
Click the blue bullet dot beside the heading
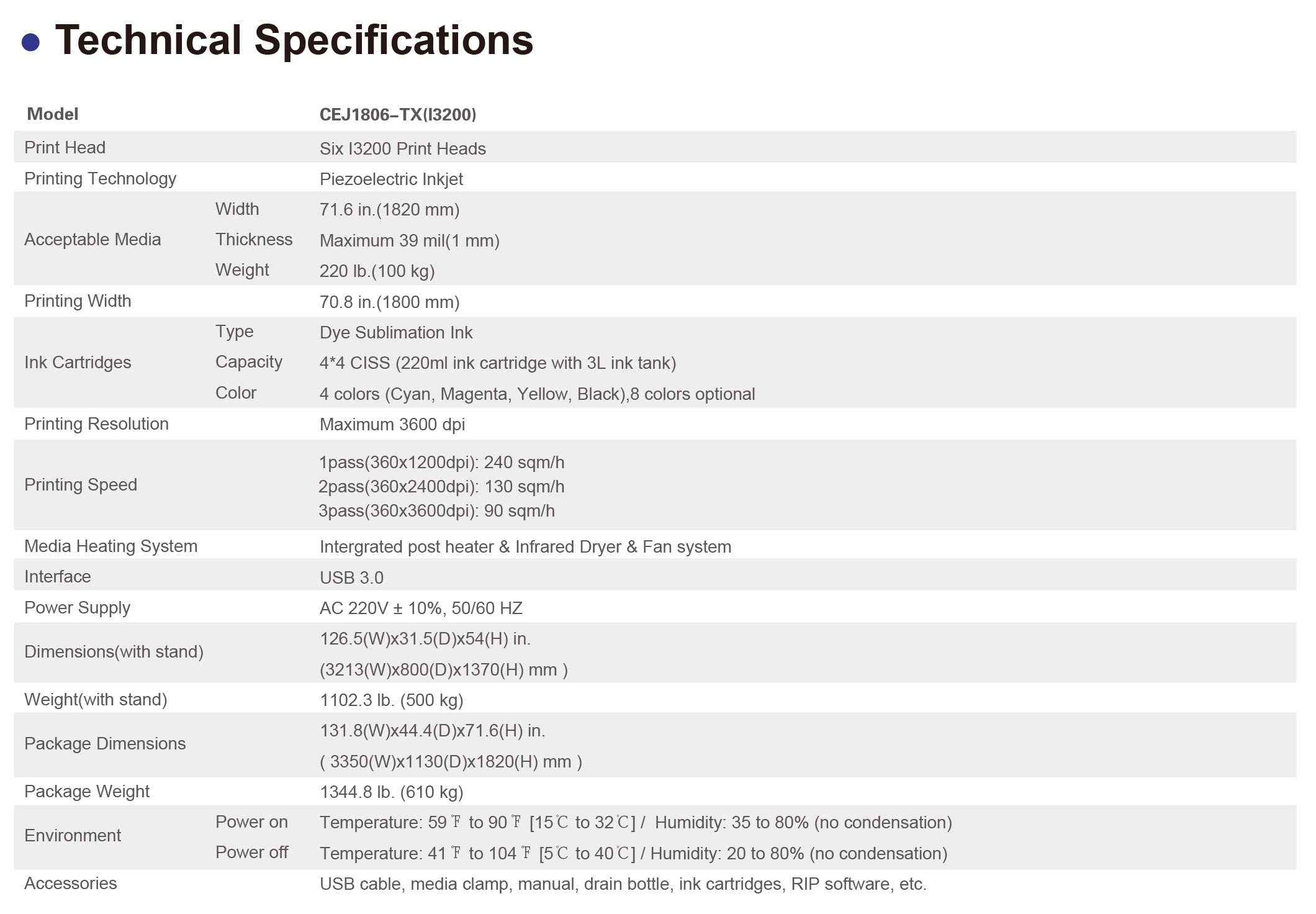pos(30,42)
